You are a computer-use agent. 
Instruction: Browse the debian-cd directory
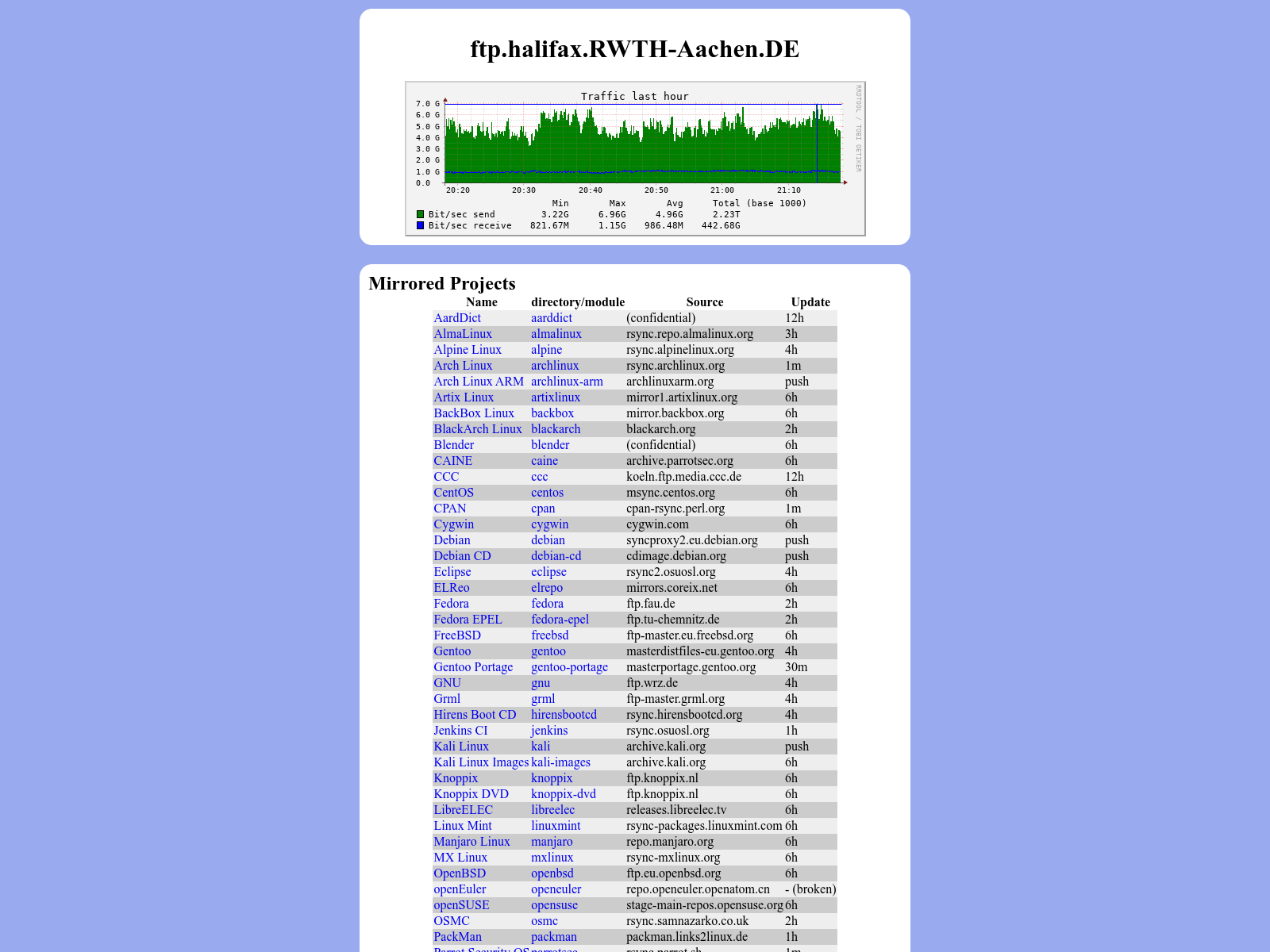(x=556, y=556)
